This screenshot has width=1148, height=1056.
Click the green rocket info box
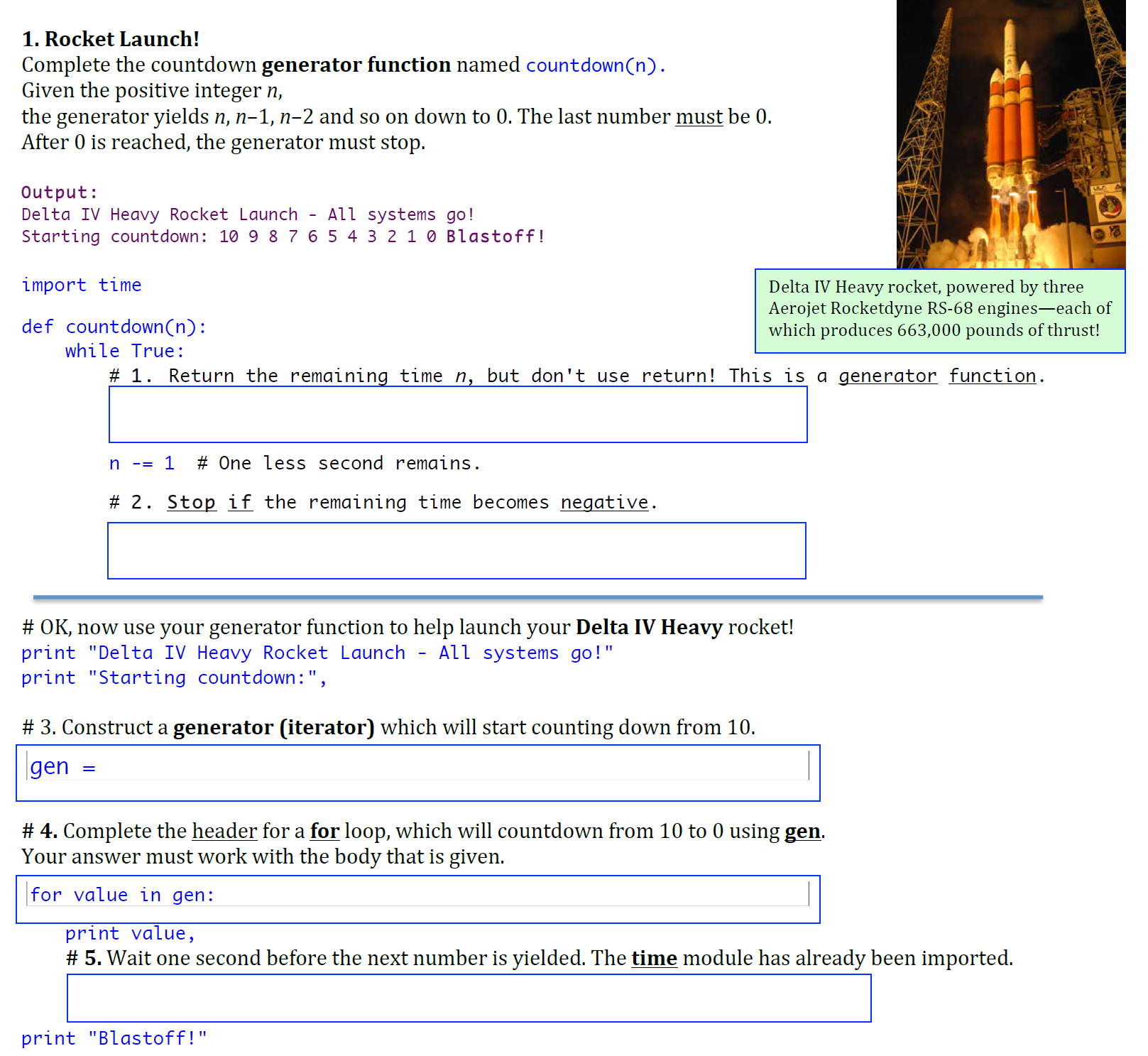tap(939, 311)
